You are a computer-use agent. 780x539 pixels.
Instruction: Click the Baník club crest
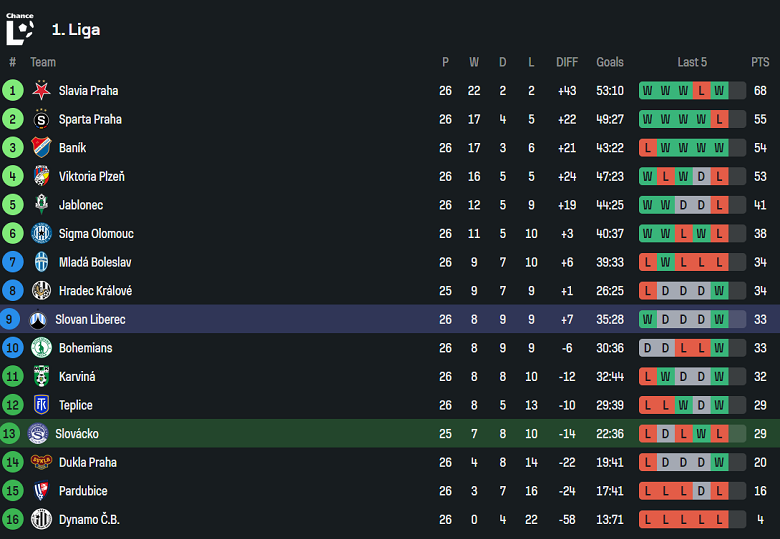coord(41,148)
